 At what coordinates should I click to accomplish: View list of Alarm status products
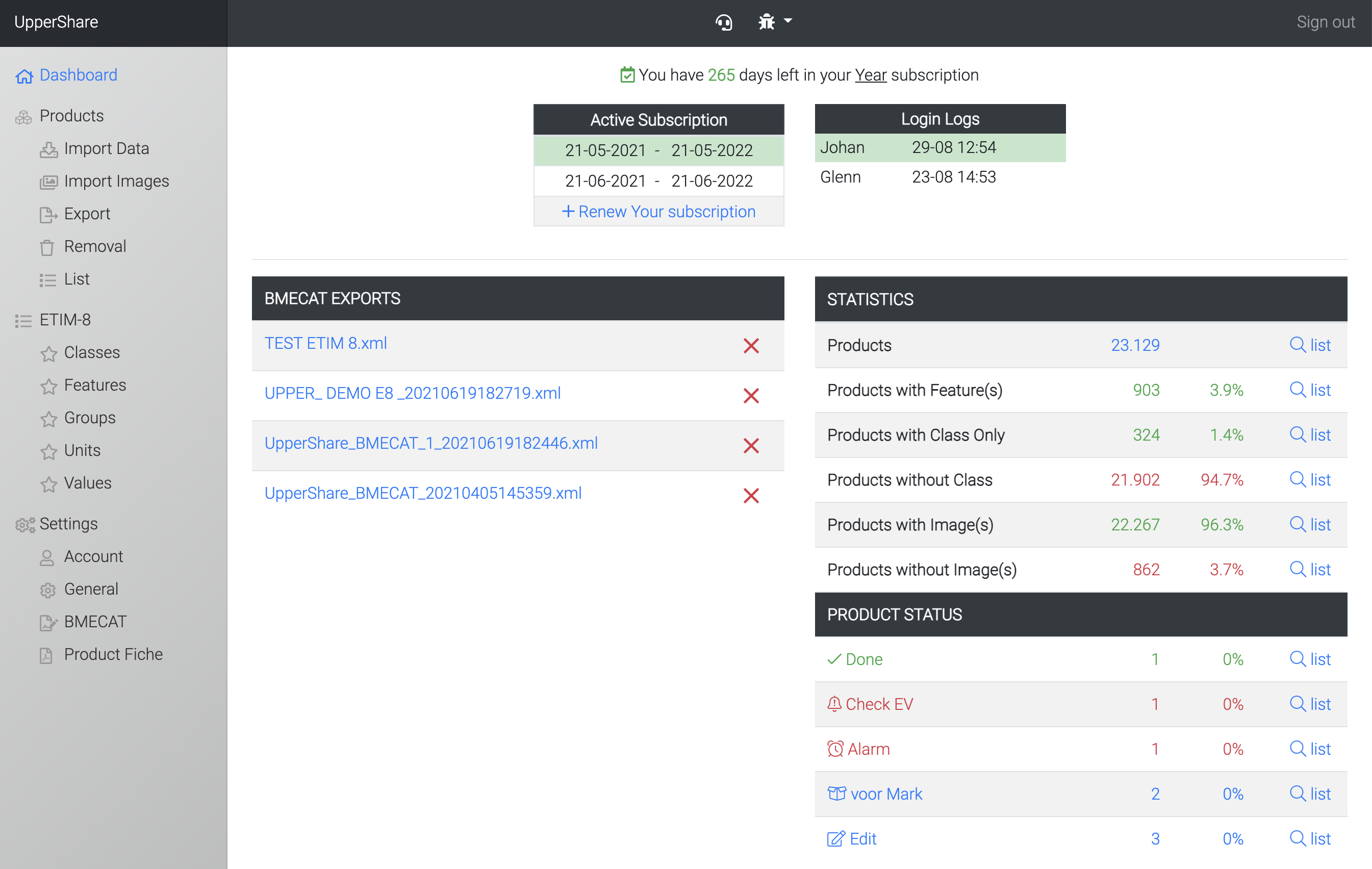coord(1310,748)
